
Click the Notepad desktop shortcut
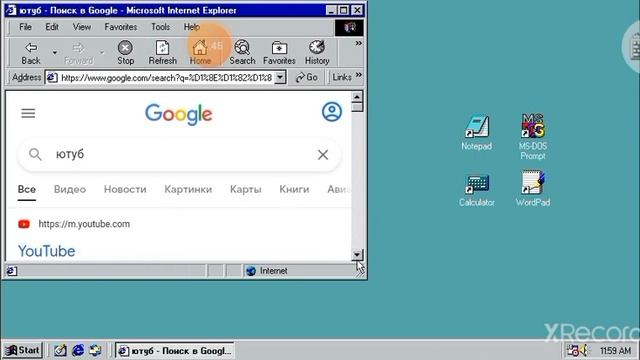[476, 133]
